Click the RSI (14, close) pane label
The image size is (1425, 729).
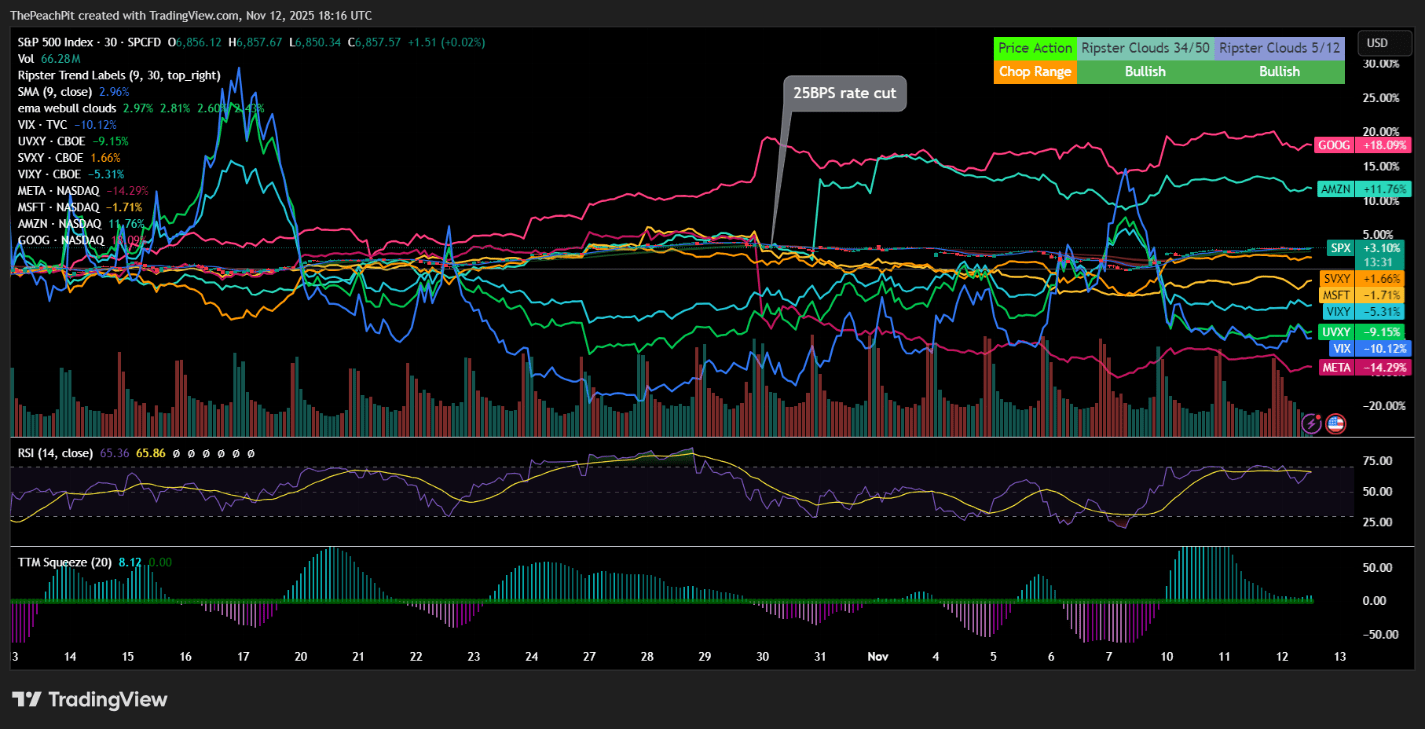tap(56, 453)
